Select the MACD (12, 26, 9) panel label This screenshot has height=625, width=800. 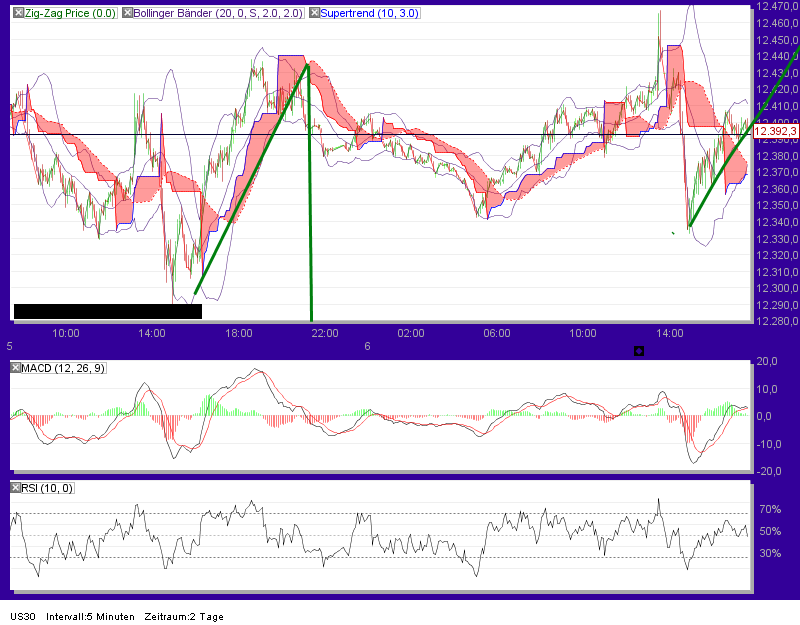coord(62,368)
